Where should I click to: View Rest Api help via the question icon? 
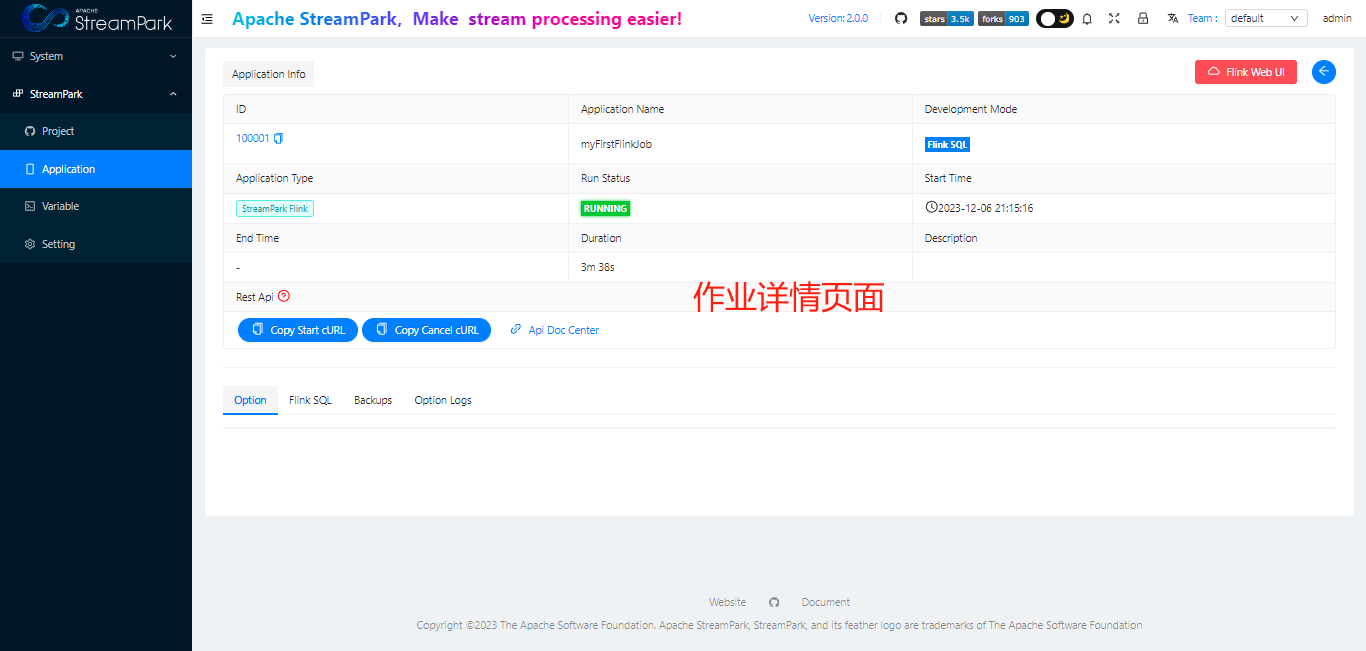pyautogui.click(x=283, y=296)
